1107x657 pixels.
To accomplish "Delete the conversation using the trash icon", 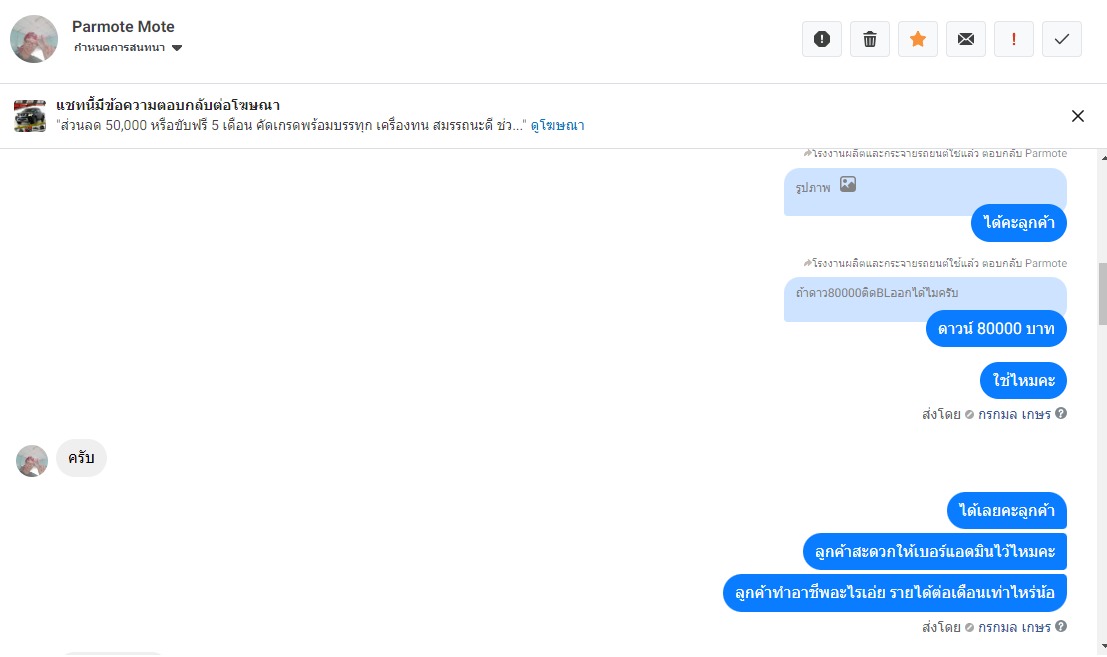I will pos(870,39).
